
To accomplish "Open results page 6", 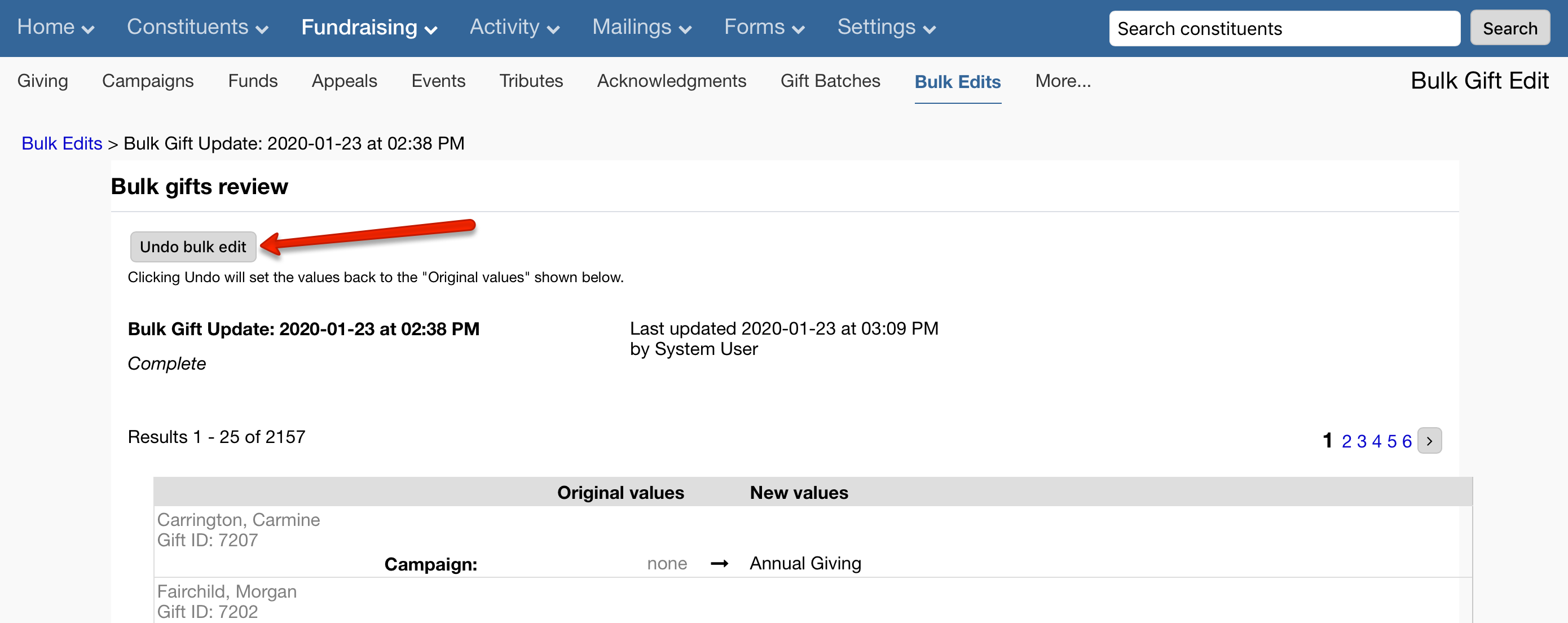I will pos(1407,441).
